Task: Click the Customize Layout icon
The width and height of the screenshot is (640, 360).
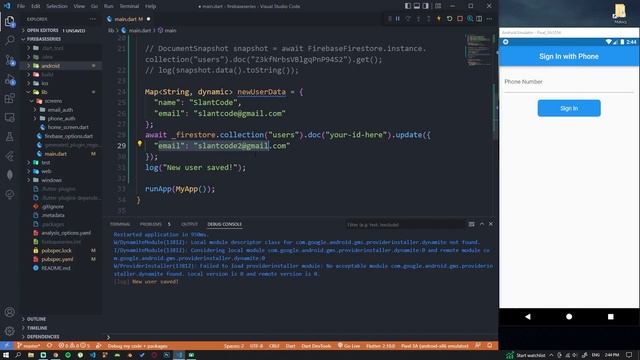Action: [x=438, y=6]
